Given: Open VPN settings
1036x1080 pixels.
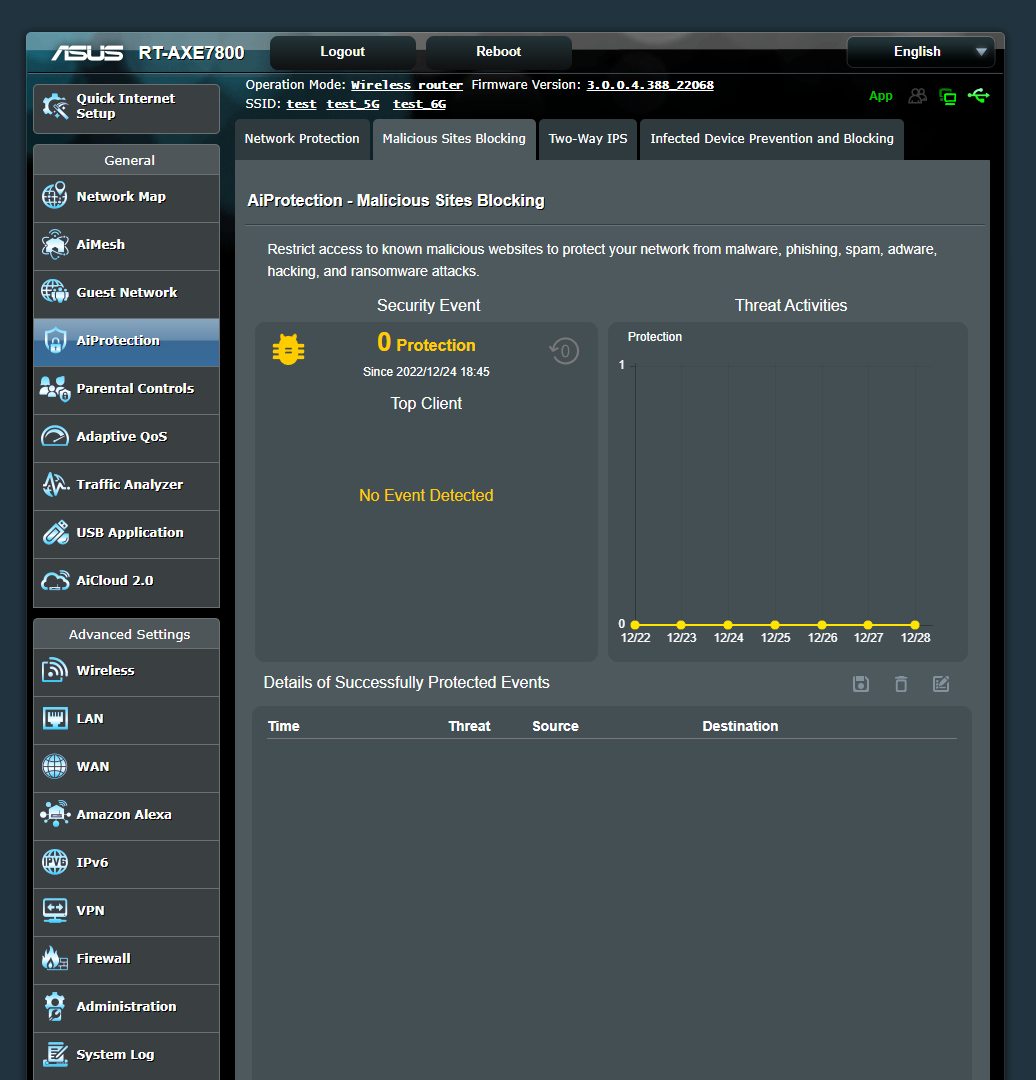Looking at the screenshot, I should click(126, 912).
